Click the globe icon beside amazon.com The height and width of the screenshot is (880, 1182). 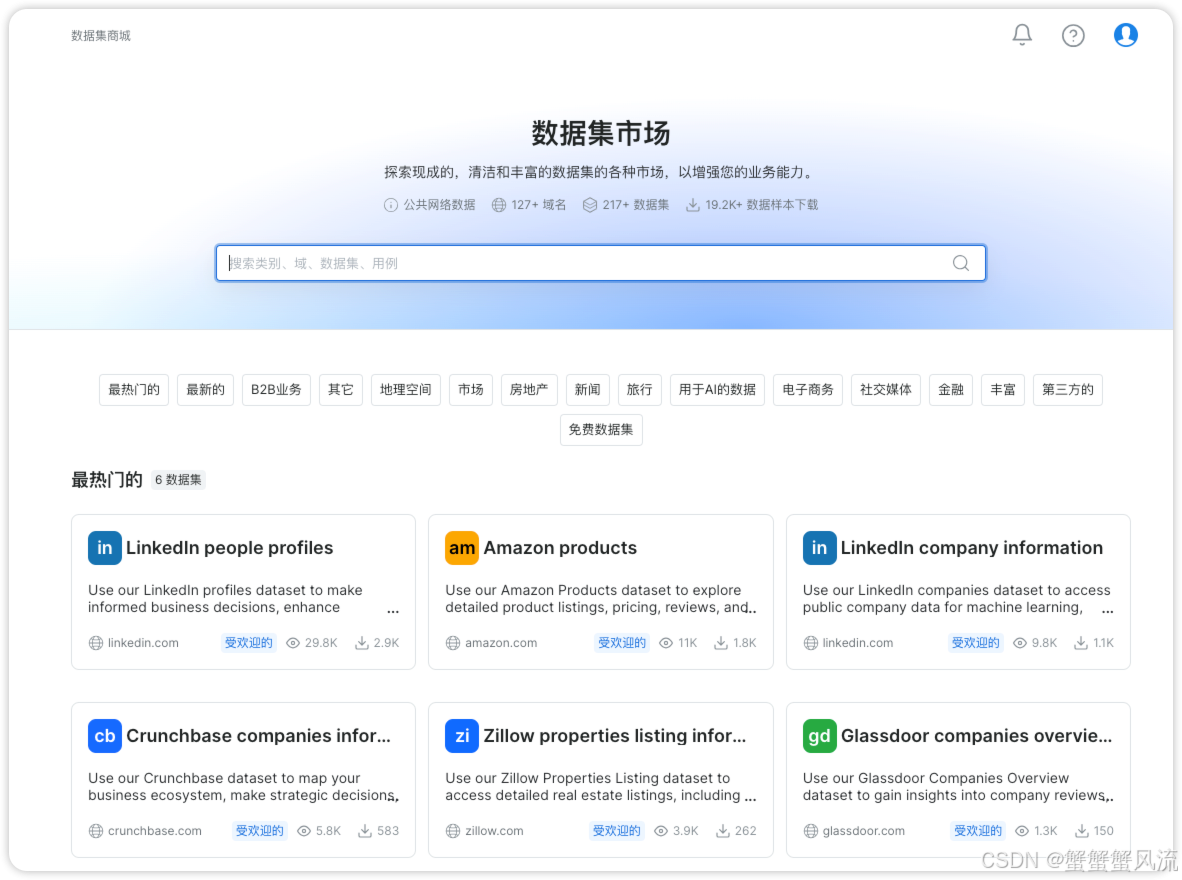(x=452, y=643)
